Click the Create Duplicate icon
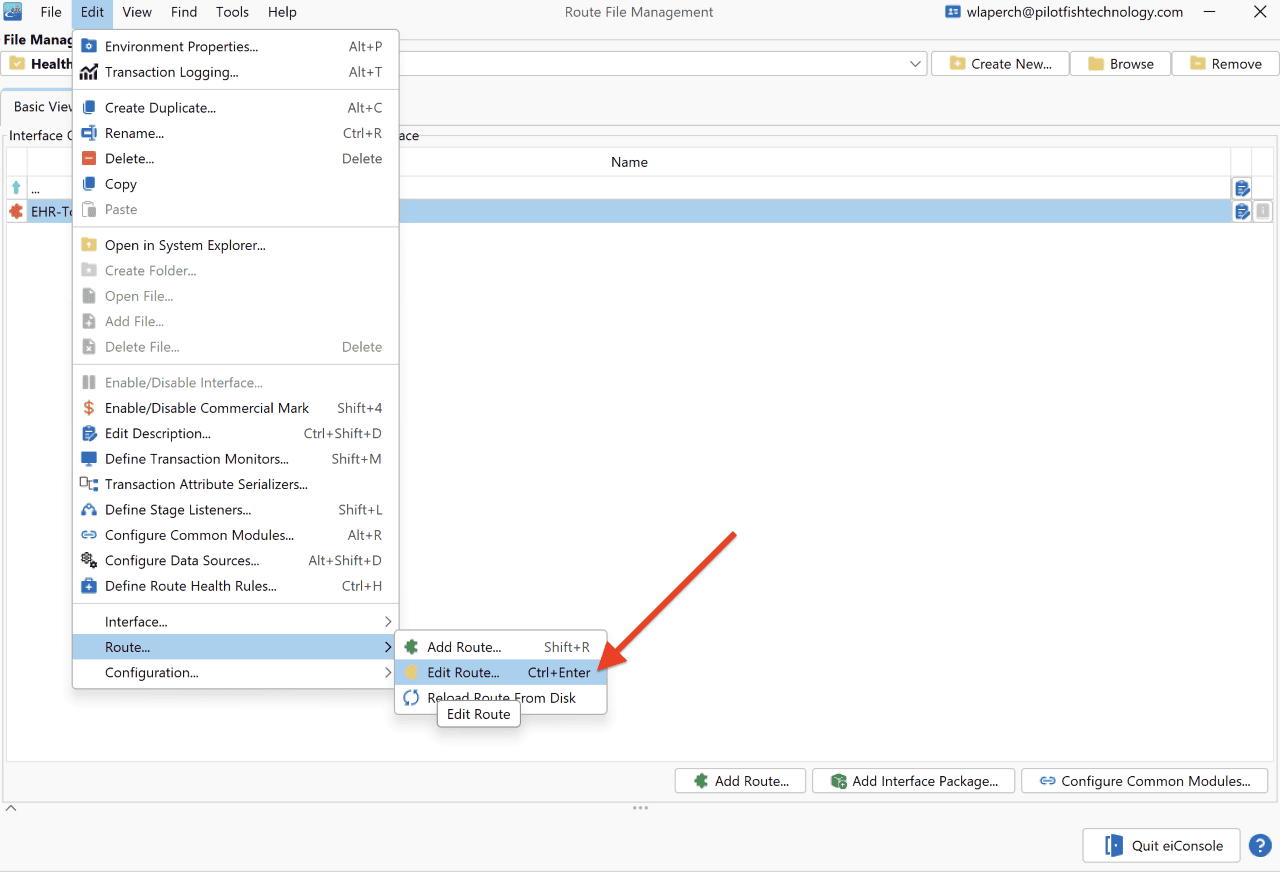The image size is (1280, 872). click(89, 108)
